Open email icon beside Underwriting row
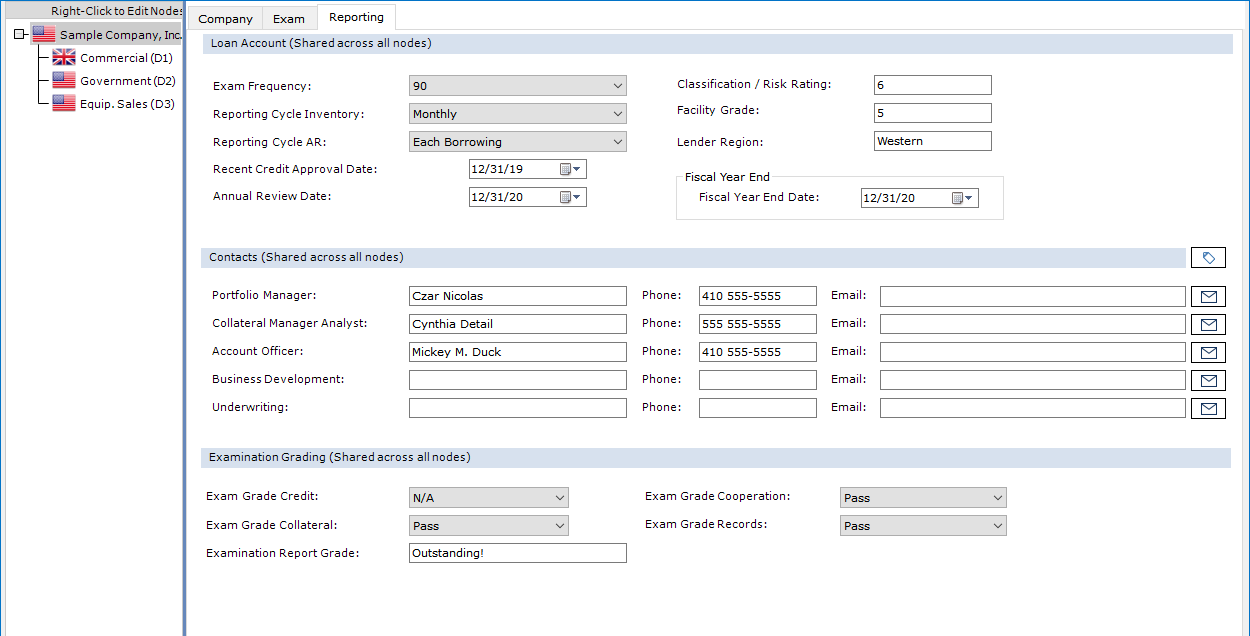The height and width of the screenshot is (636, 1250). coord(1208,407)
